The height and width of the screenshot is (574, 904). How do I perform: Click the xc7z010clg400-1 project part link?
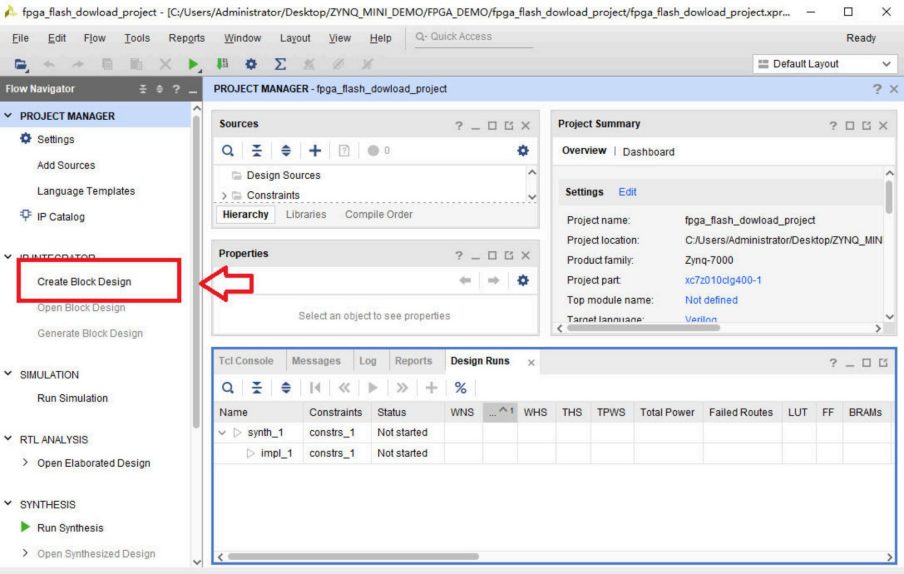pyautogui.click(x=723, y=280)
